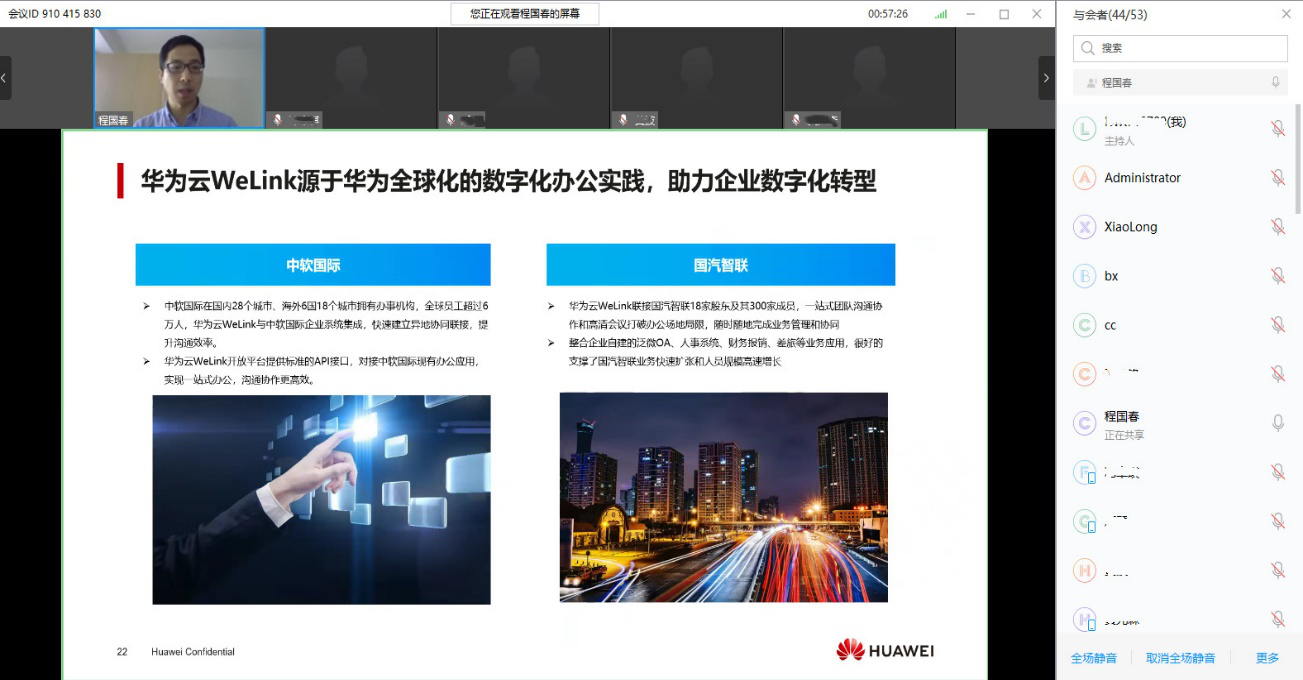Click 程国春's avatar in the participant list
This screenshot has height=680, width=1303.
1085,423
